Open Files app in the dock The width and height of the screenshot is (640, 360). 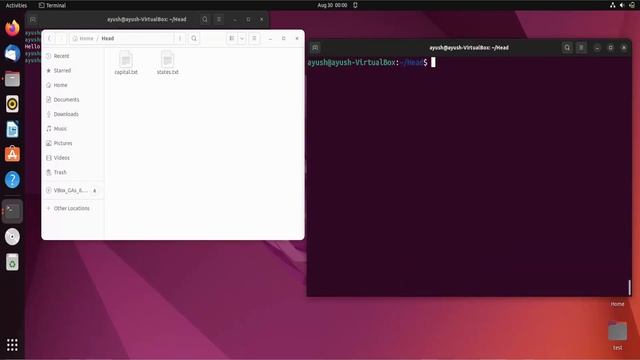tap(12, 79)
